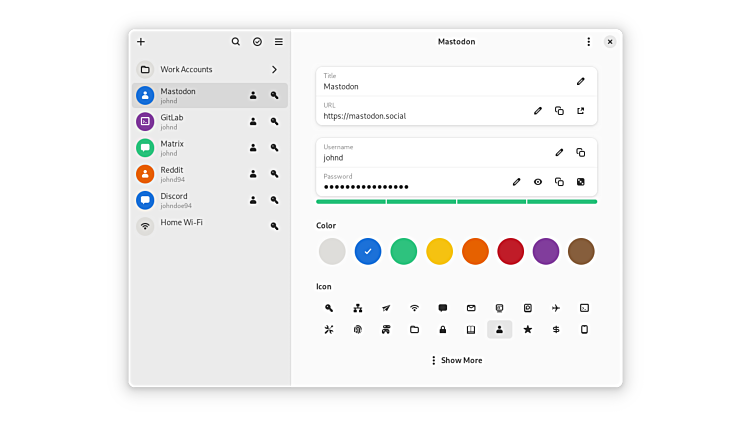Open the entry's three-dot menu
Image resolution: width=752 pixels, height=423 pixels.
(x=588, y=42)
